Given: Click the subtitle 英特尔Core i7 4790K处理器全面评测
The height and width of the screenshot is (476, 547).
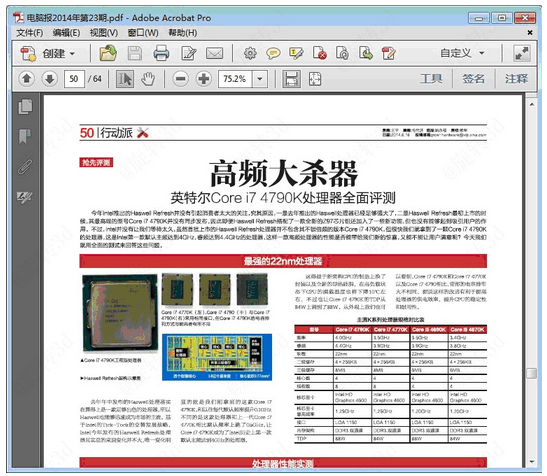Looking at the screenshot, I should coord(283,198).
